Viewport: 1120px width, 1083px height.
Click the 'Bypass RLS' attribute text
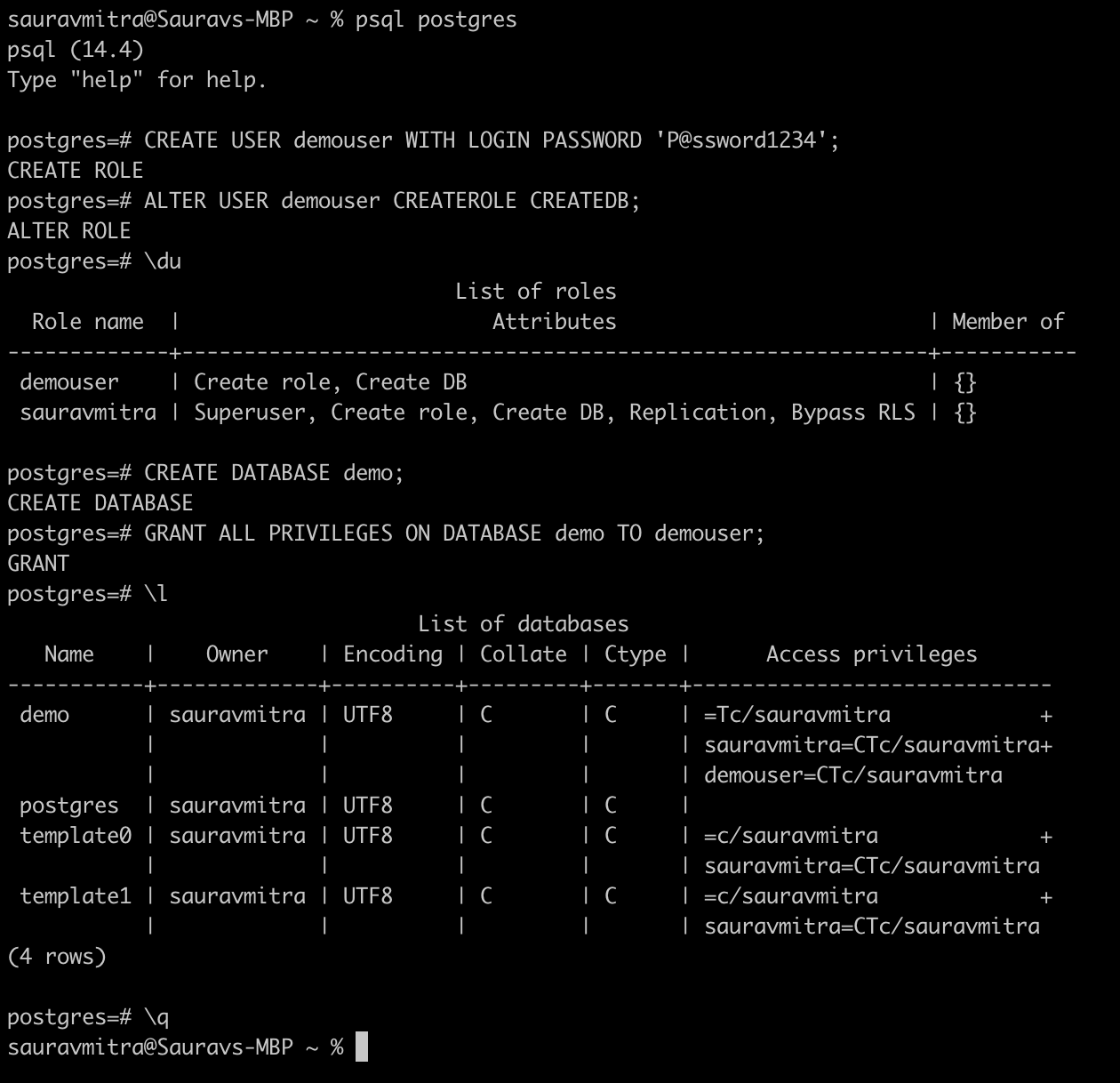852,413
